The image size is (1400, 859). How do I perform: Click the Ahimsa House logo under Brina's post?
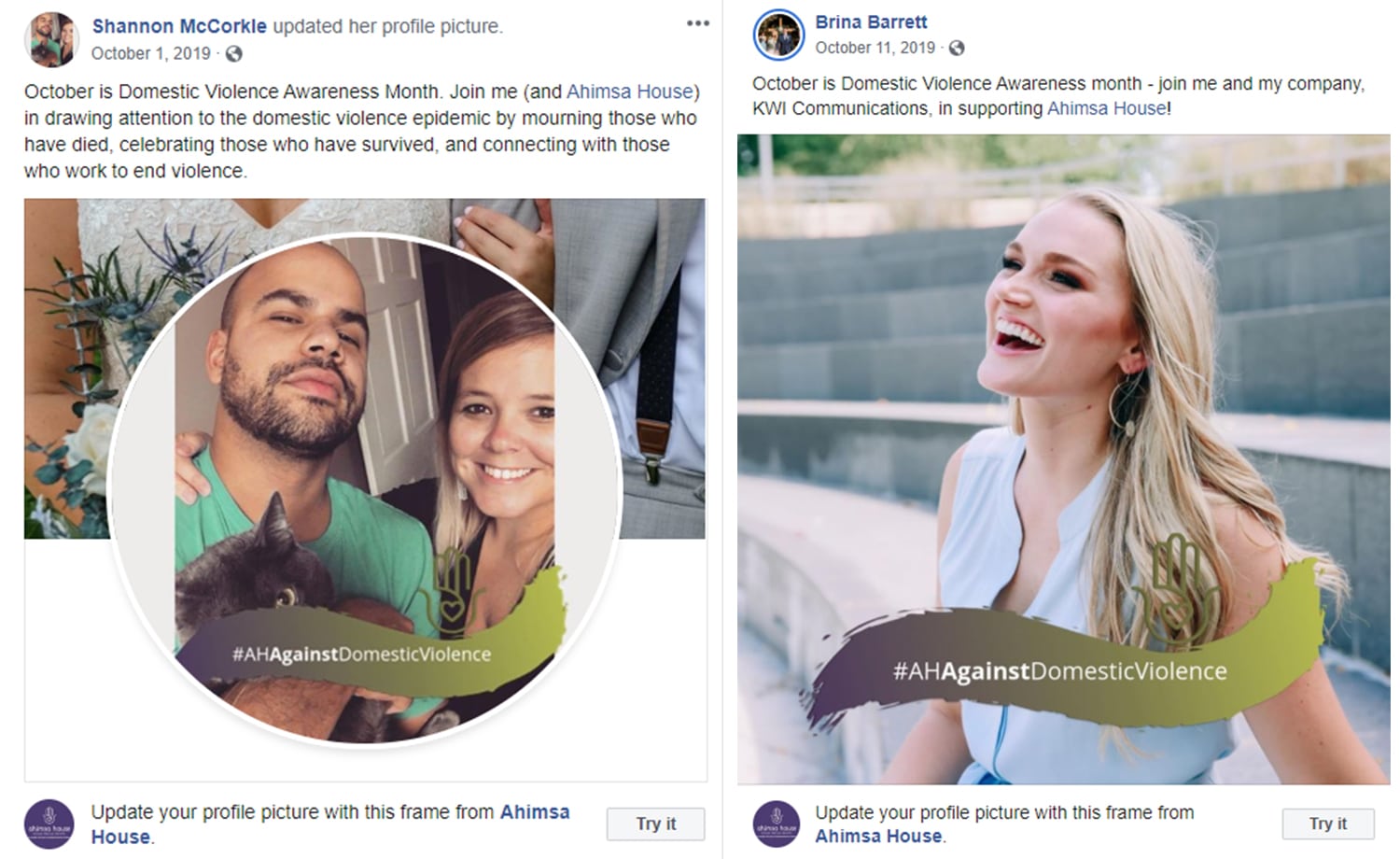[x=777, y=824]
